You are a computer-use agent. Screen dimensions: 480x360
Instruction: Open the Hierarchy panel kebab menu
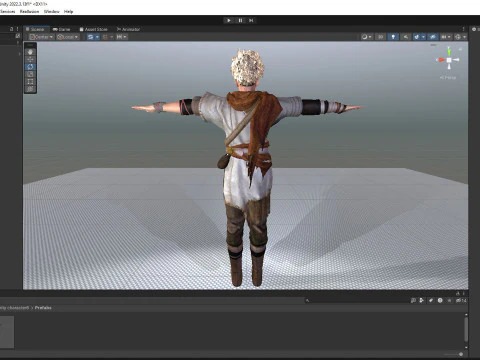pyautogui.click(x=17, y=29)
